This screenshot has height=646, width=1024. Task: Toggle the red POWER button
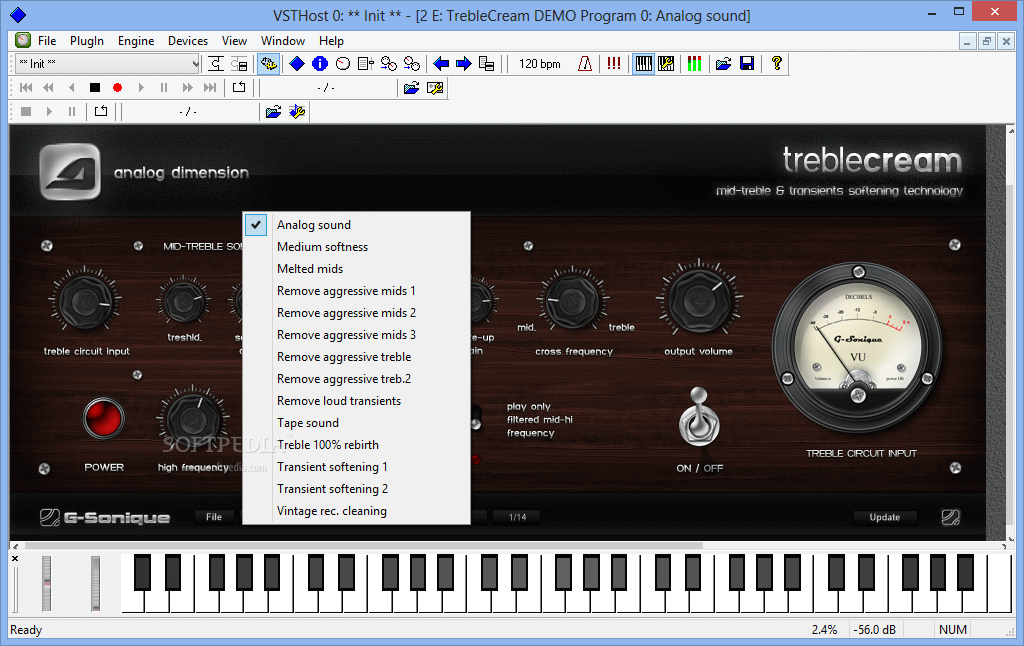[x=104, y=418]
